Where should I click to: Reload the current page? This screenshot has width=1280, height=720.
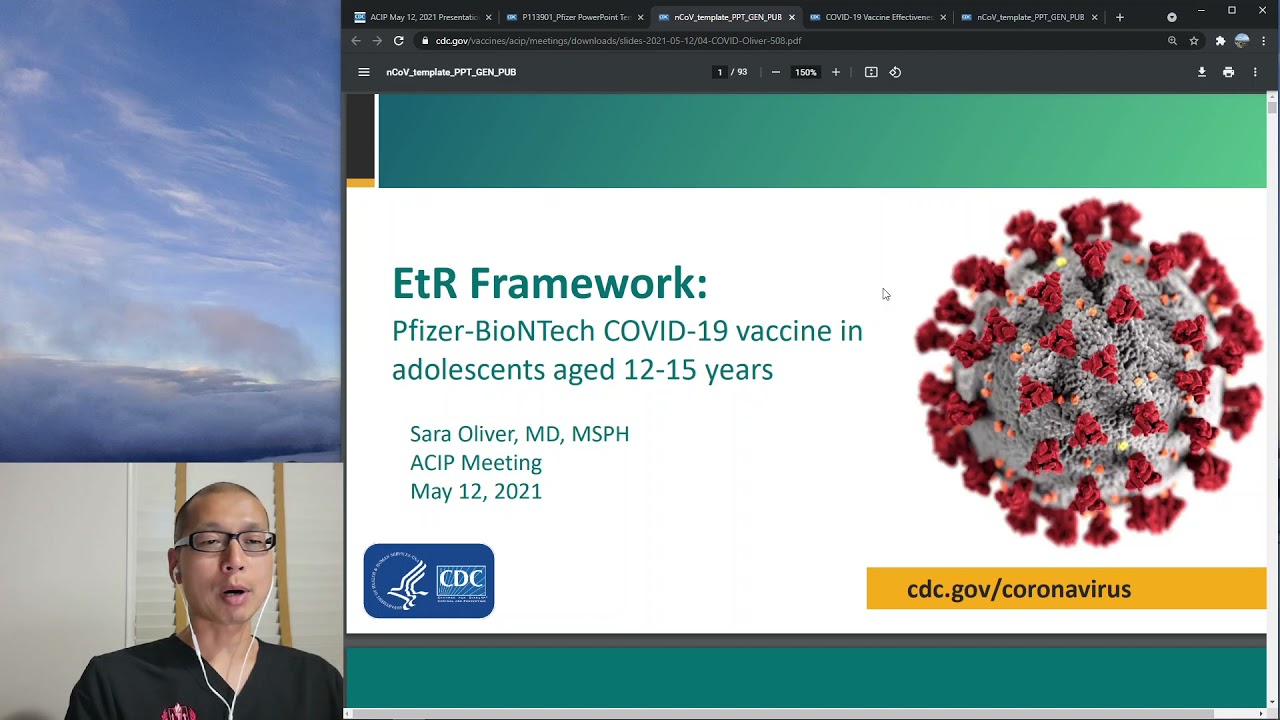398,41
